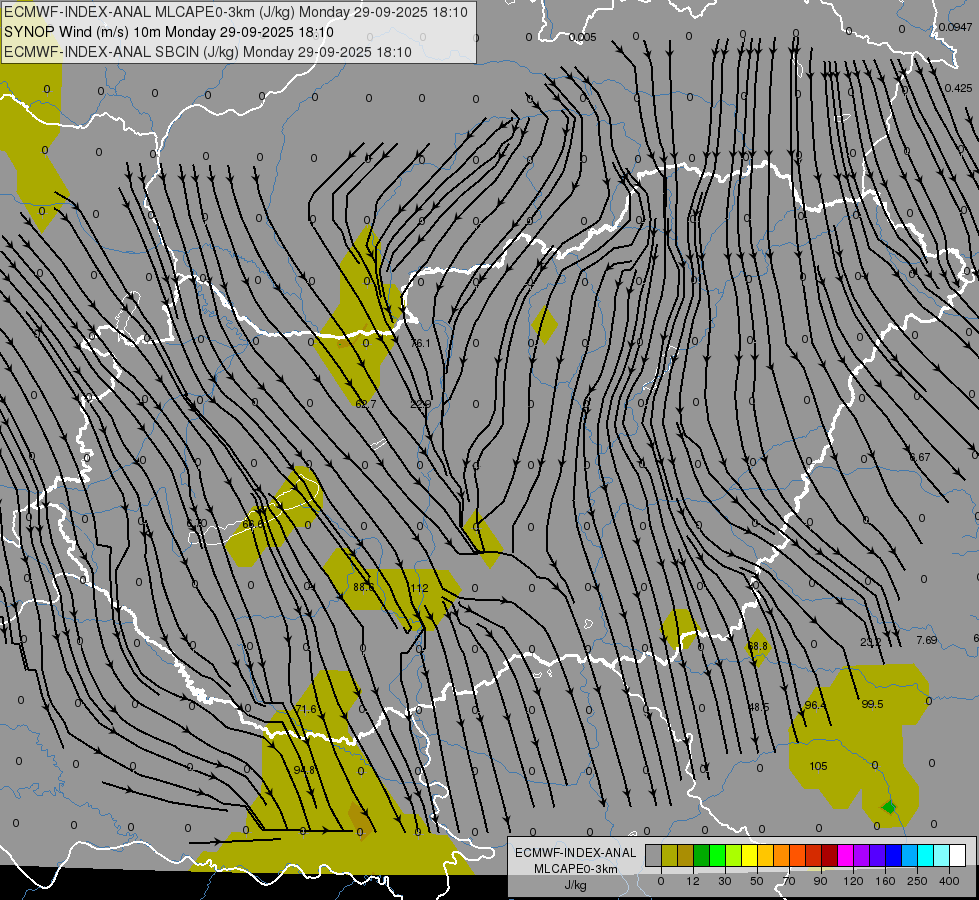Click the pure yellow legend swatch
Viewport: 979px width, 900px height.
point(750,855)
